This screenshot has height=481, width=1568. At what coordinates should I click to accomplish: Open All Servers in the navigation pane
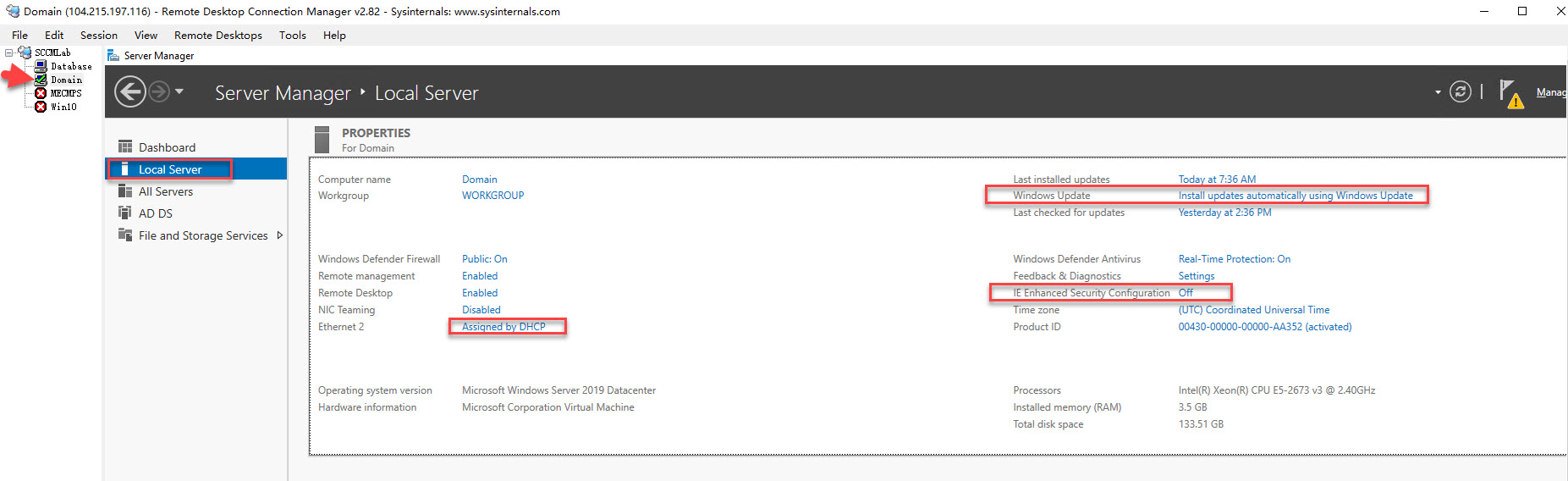[166, 191]
